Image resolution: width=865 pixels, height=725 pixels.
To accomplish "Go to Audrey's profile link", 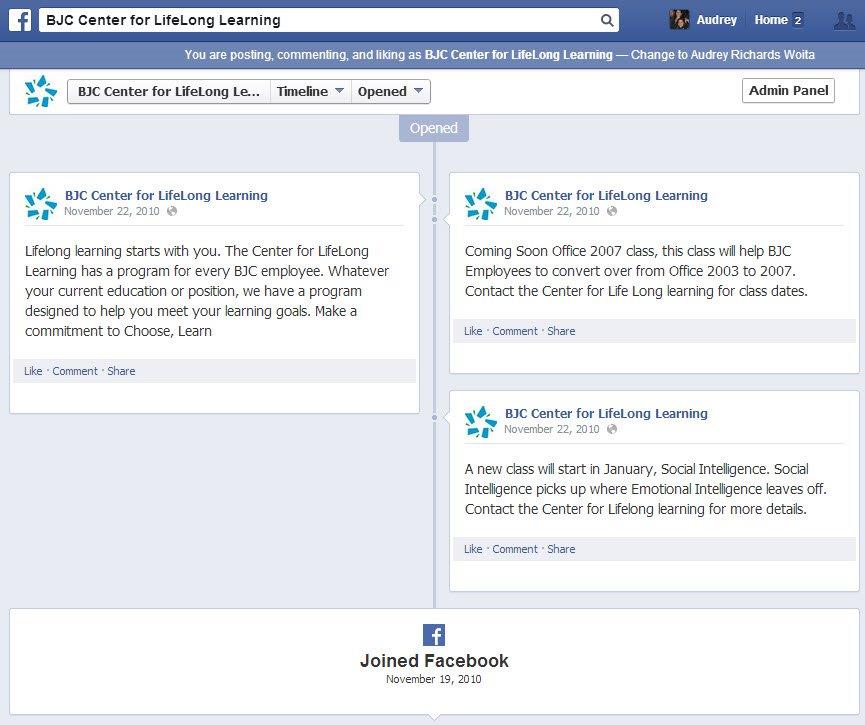I will tap(717, 20).
